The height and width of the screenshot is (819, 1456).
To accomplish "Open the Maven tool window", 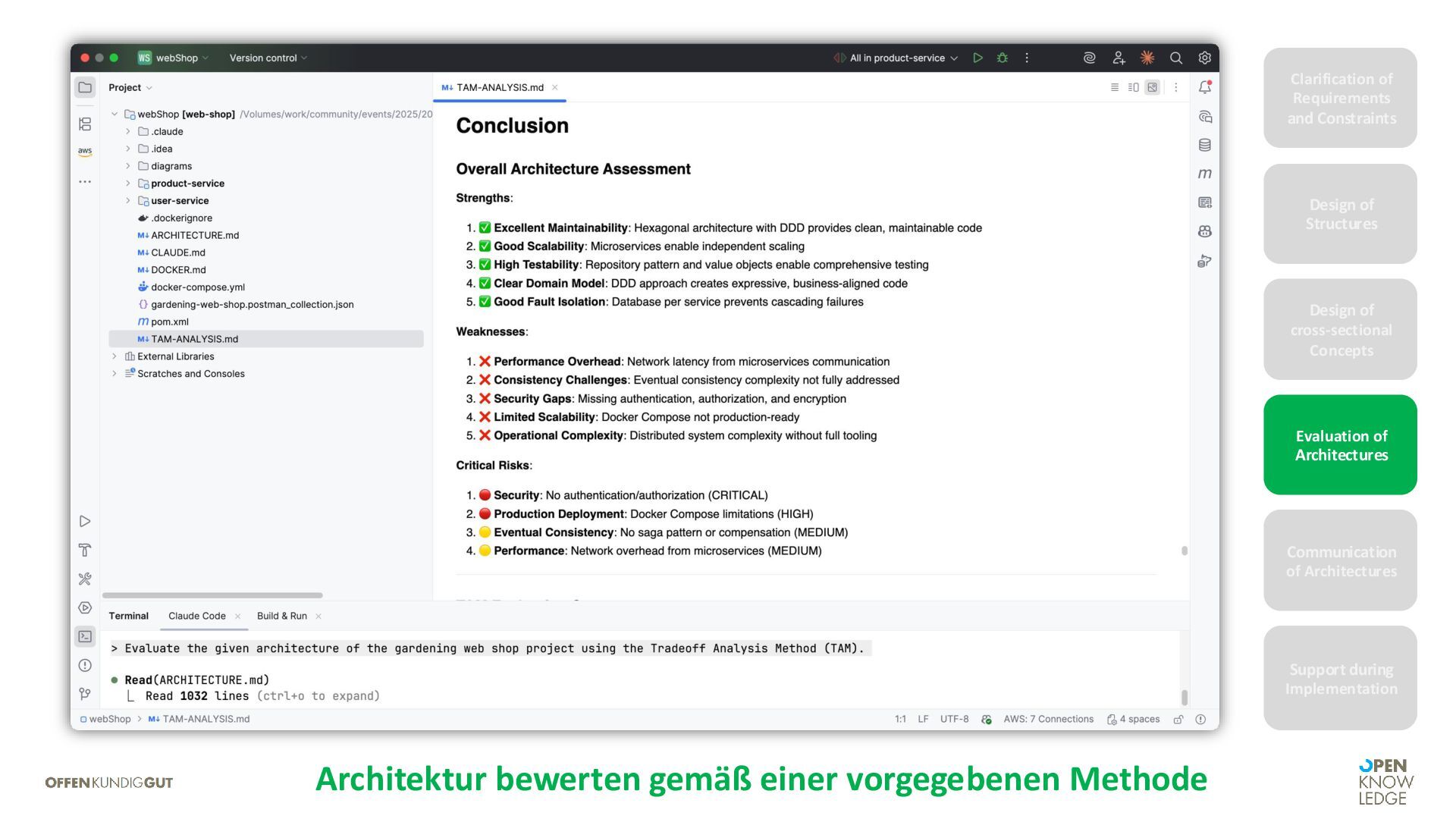I will pyautogui.click(x=1204, y=174).
